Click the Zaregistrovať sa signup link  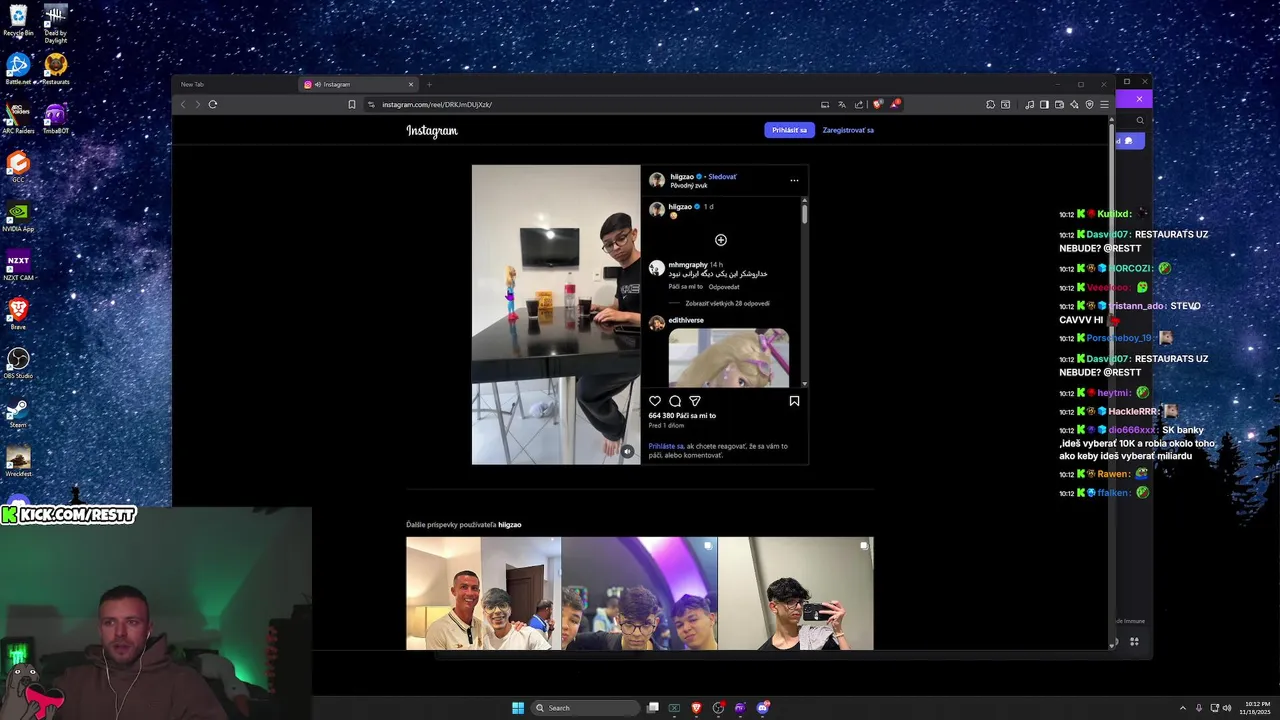coord(848,130)
